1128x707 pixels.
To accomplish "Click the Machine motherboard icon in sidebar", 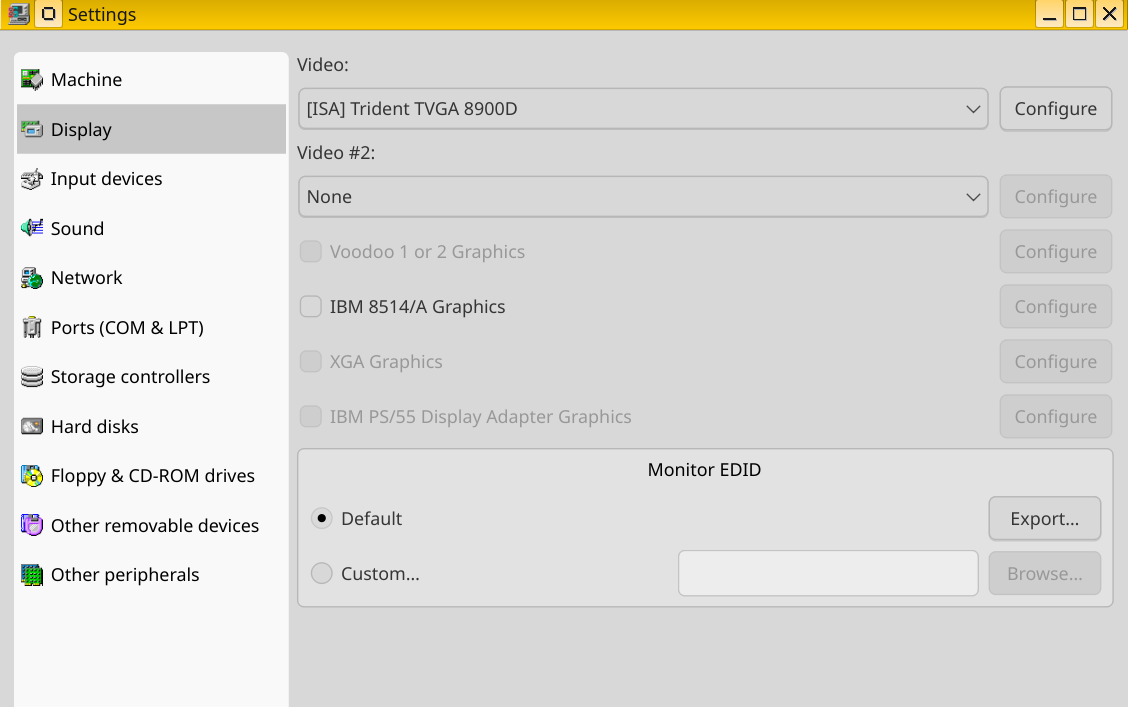I will 32,80.
